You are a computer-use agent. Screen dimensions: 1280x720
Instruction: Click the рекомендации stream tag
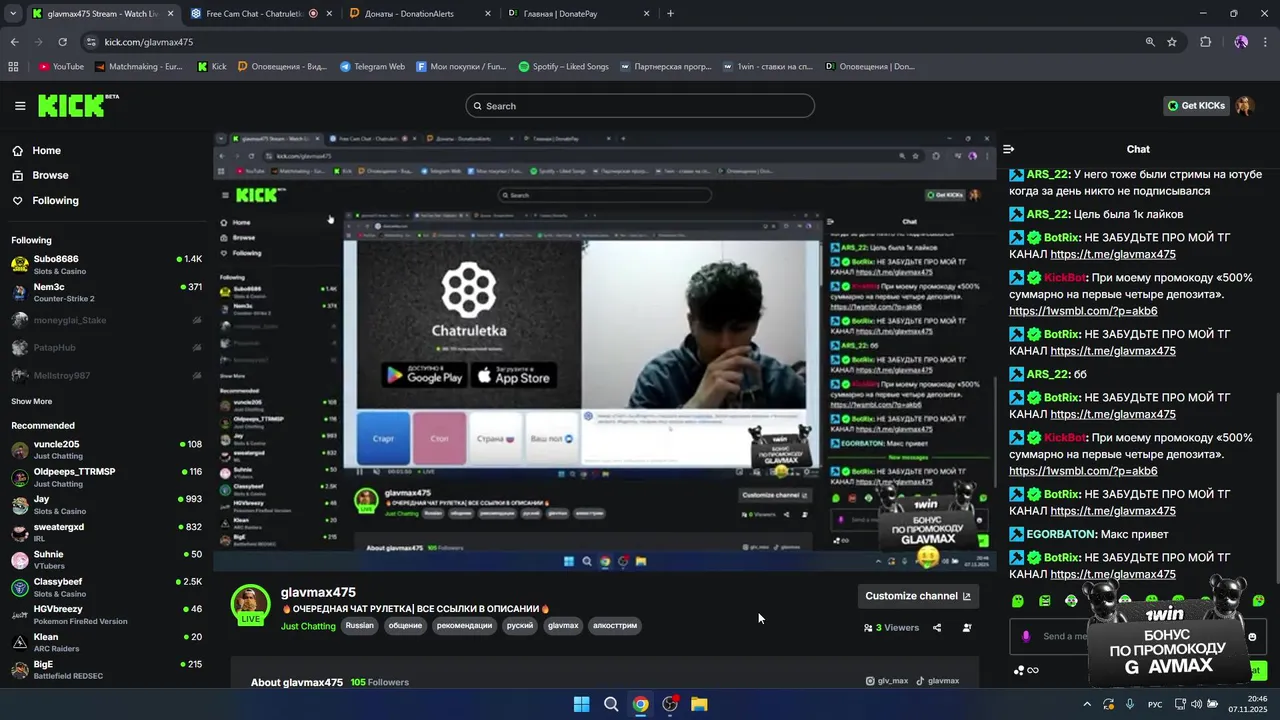464,626
